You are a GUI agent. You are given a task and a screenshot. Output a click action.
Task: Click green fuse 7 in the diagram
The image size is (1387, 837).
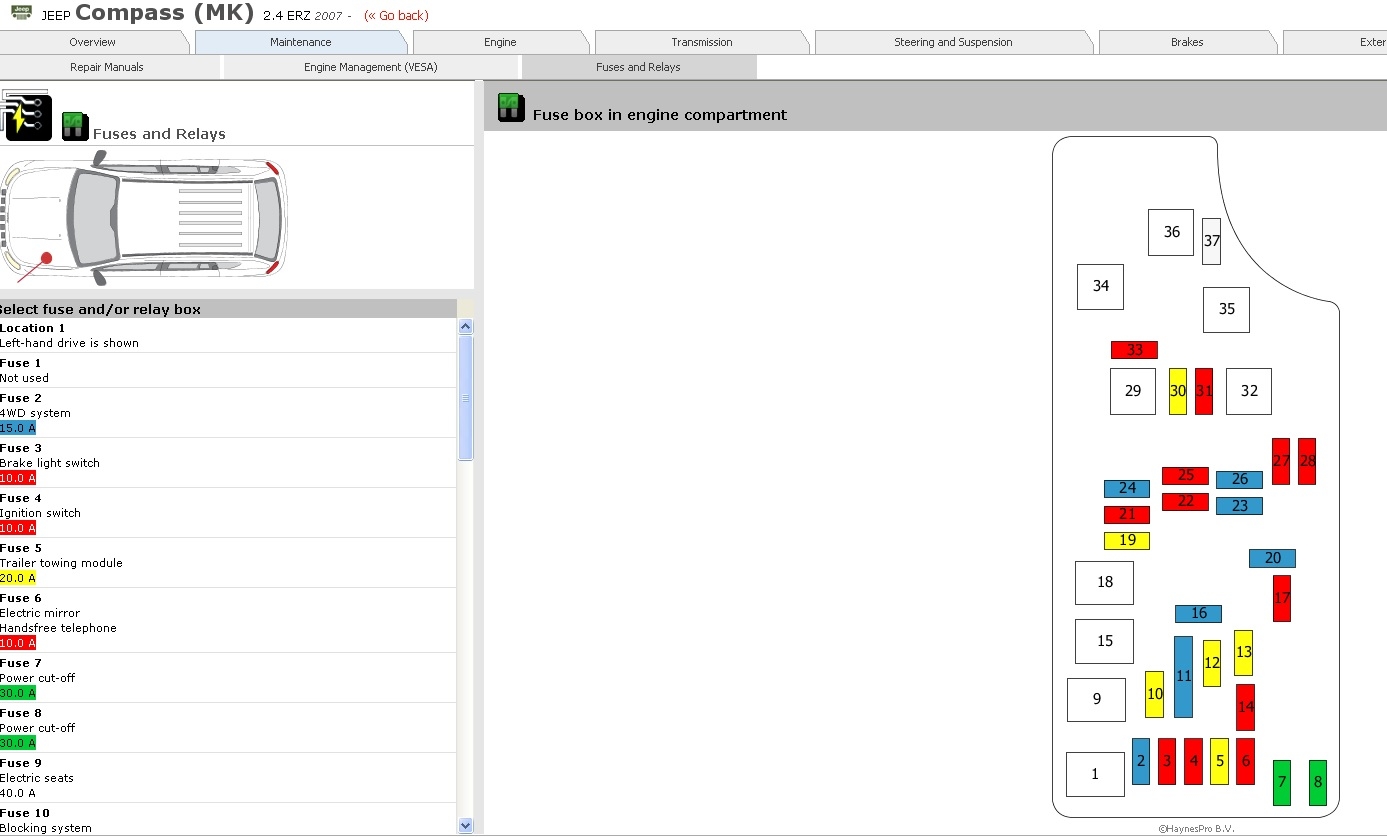pyautogui.click(x=1282, y=782)
